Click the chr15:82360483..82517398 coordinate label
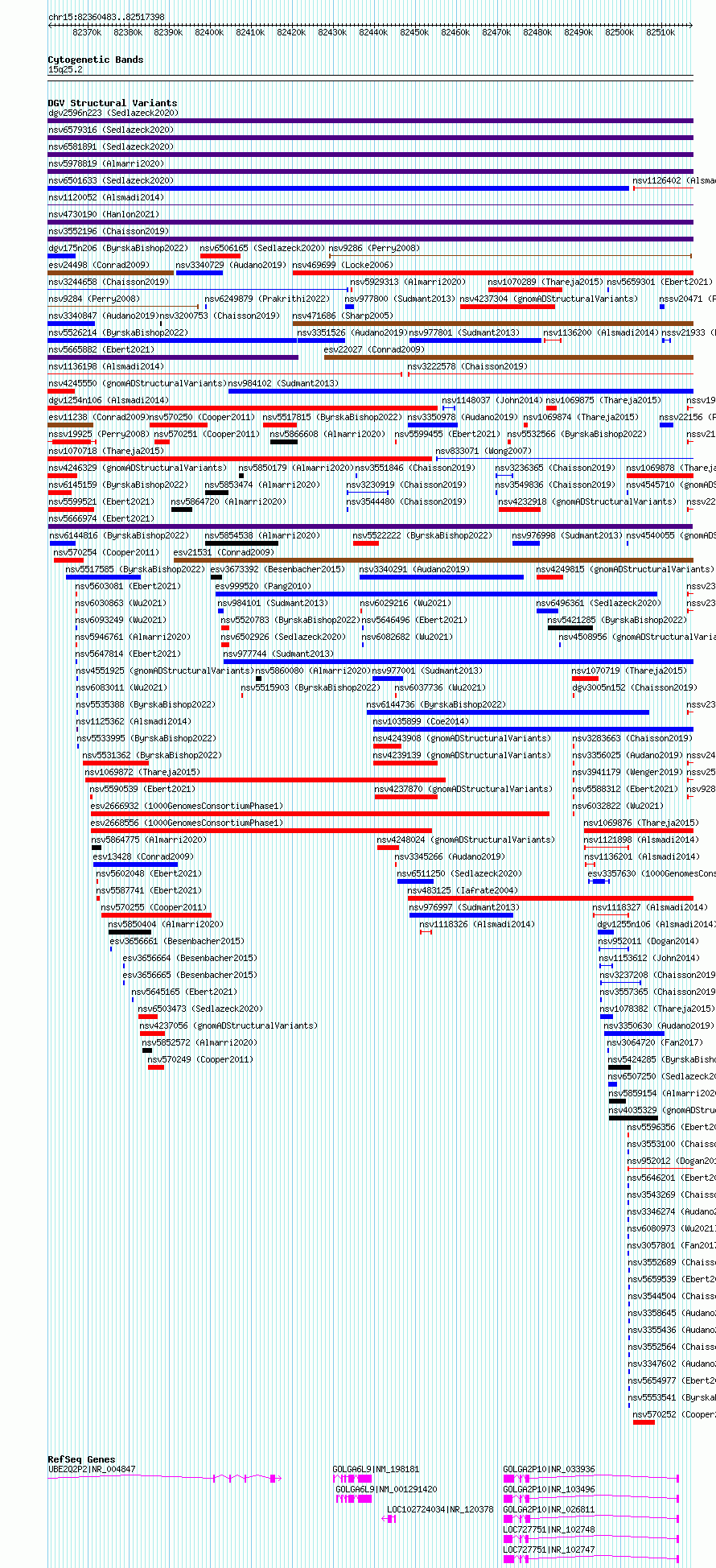 click(x=106, y=17)
